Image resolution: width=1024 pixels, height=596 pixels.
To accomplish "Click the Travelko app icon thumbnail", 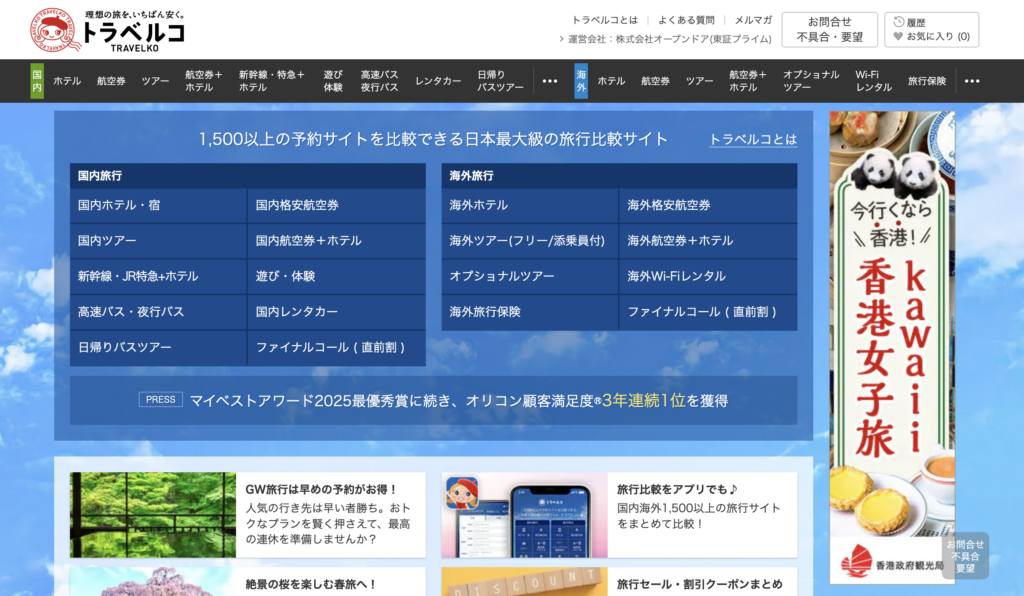I will [x=462, y=492].
